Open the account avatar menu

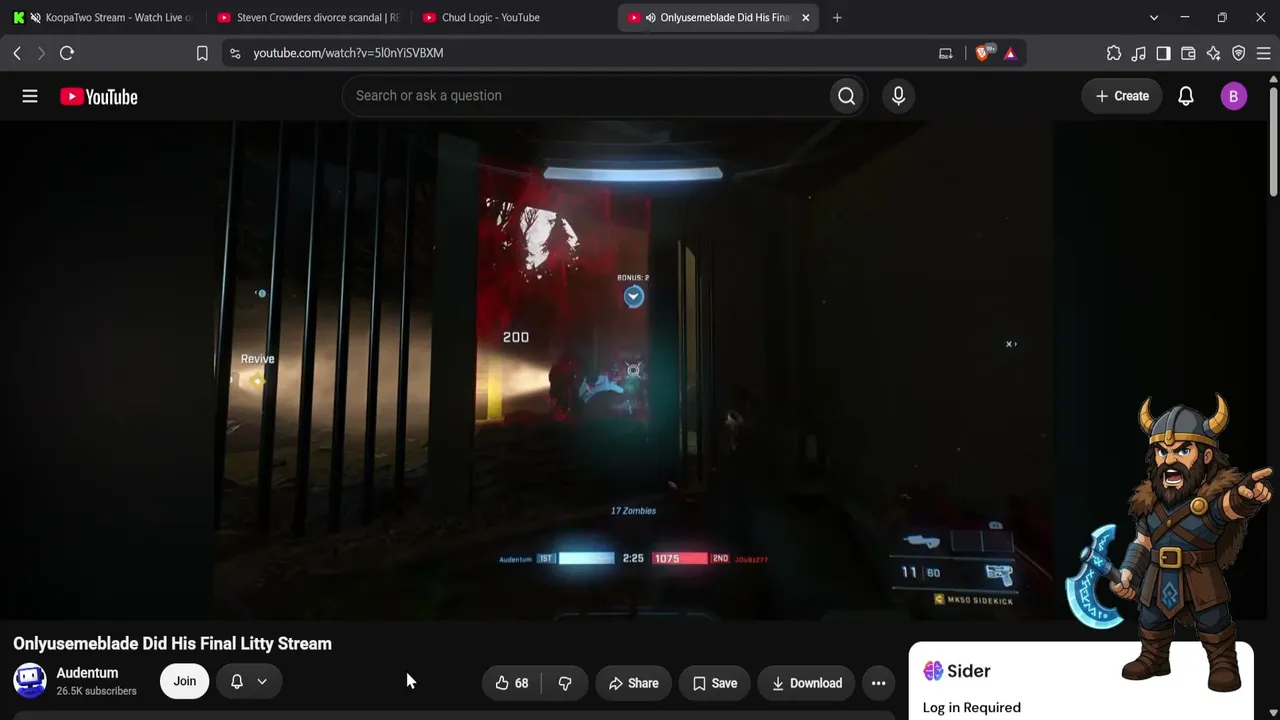(x=1233, y=96)
